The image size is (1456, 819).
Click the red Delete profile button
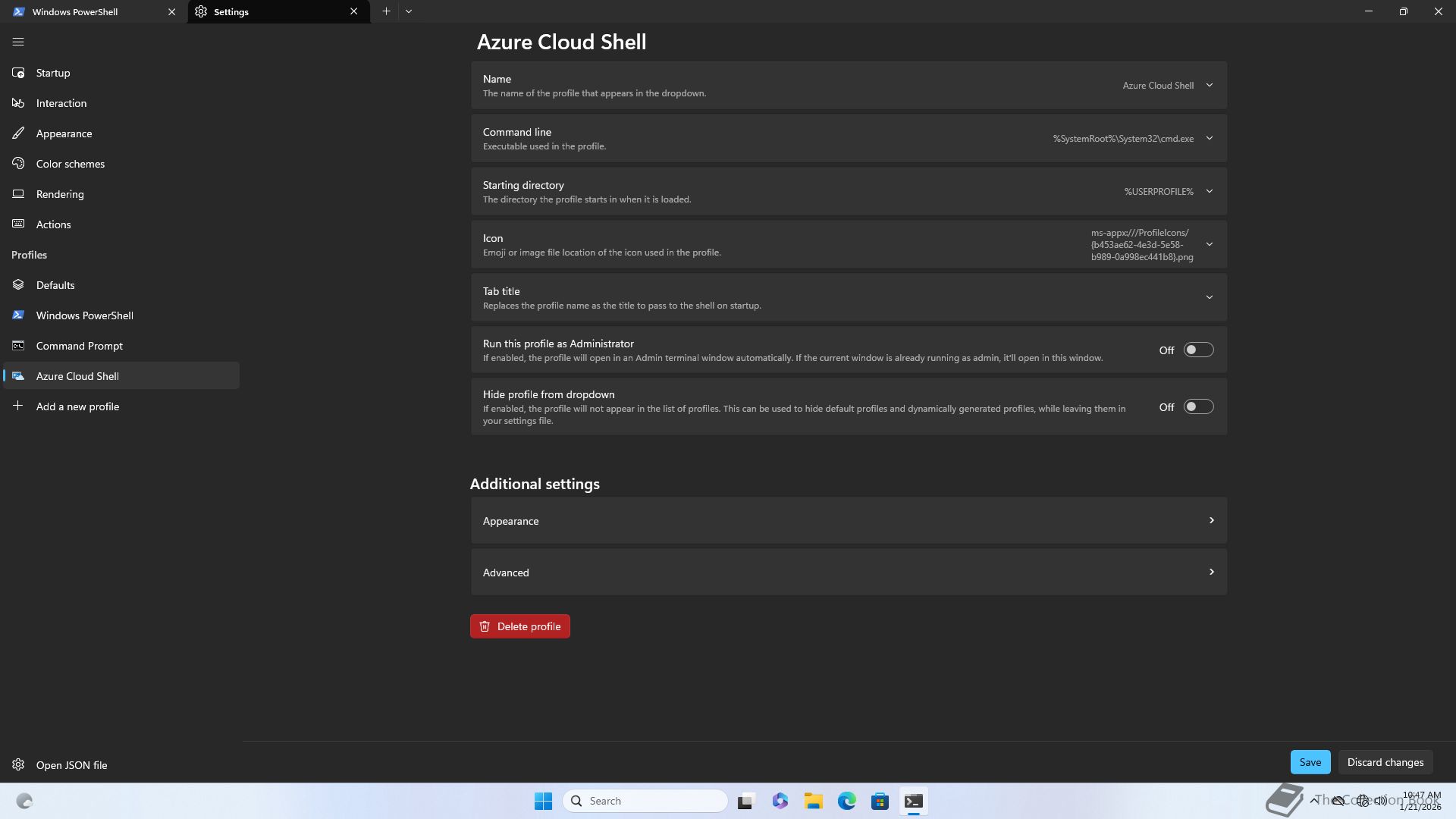(x=520, y=626)
